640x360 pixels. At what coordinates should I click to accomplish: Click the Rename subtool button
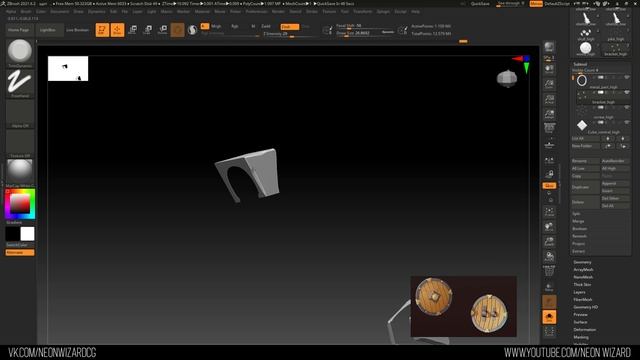(585, 161)
